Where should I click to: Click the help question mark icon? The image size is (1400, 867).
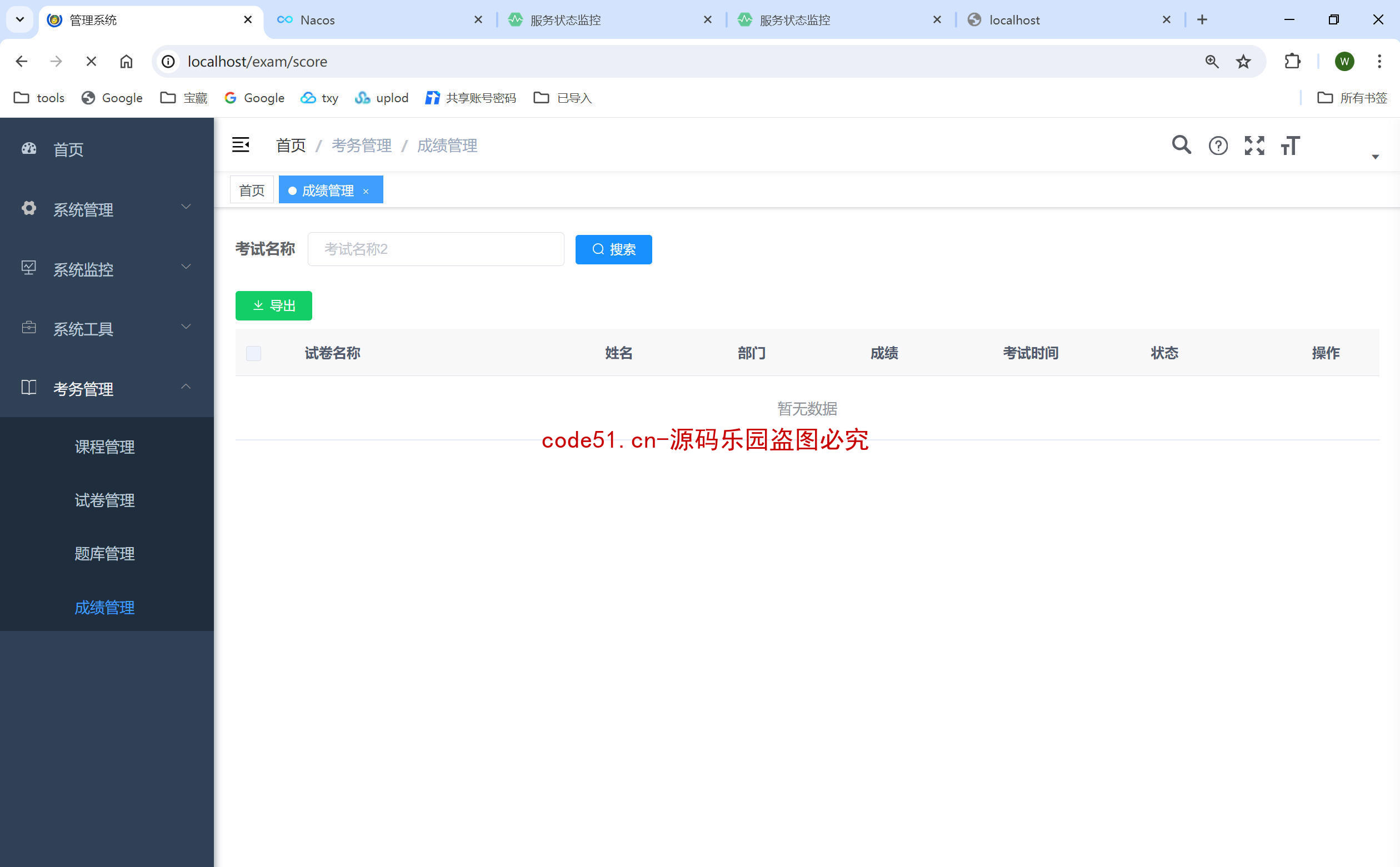[x=1218, y=145]
